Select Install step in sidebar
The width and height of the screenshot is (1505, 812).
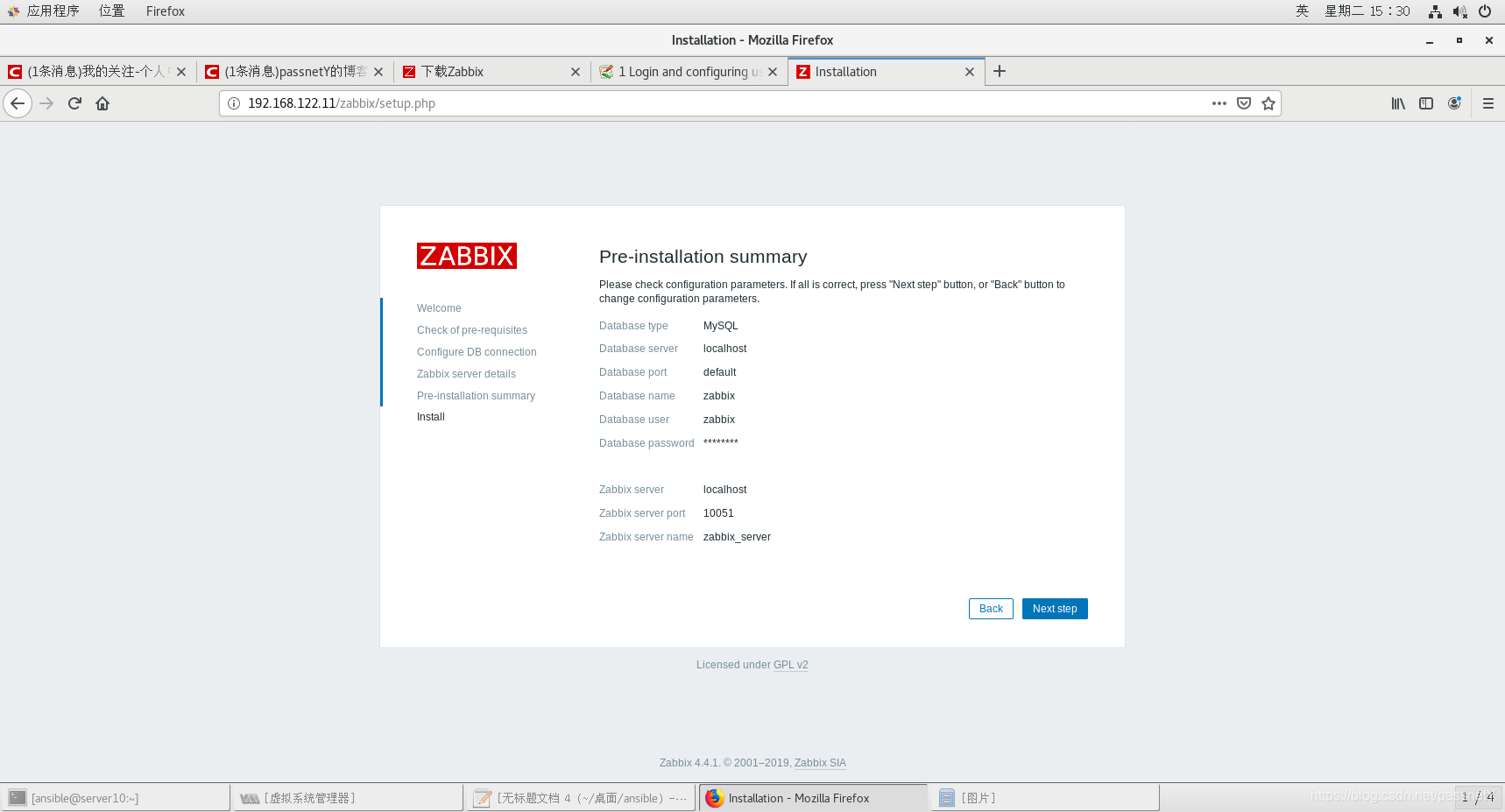coord(431,417)
